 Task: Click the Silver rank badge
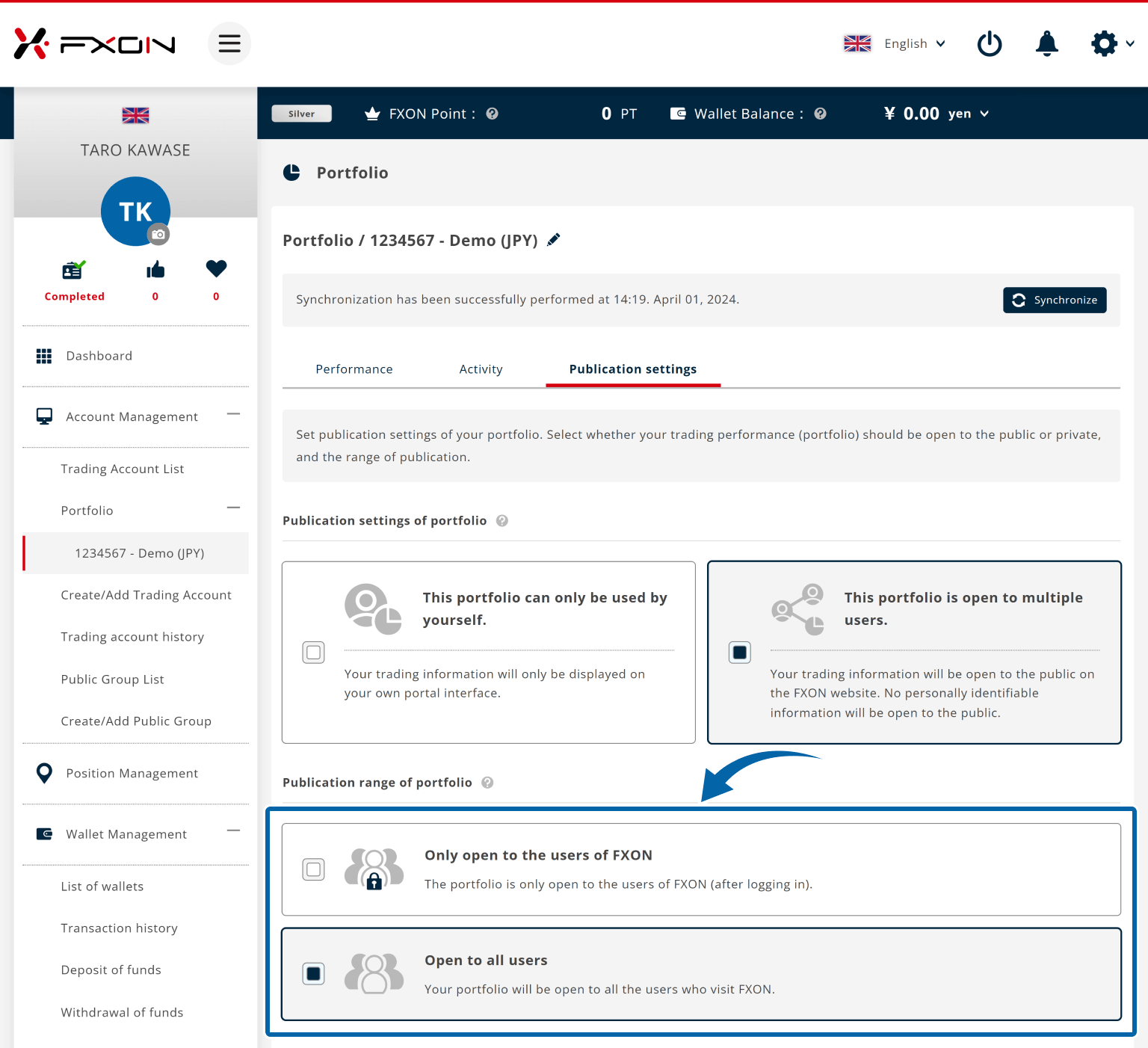(301, 114)
